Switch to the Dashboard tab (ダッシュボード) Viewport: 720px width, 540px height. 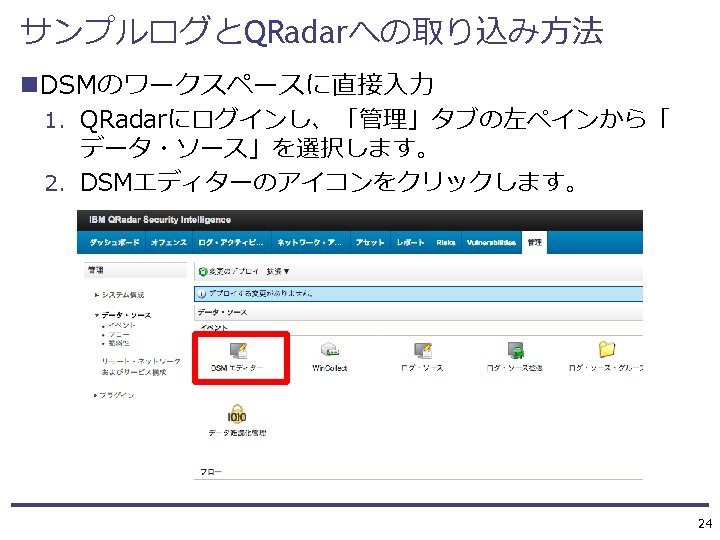click(114, 242)
